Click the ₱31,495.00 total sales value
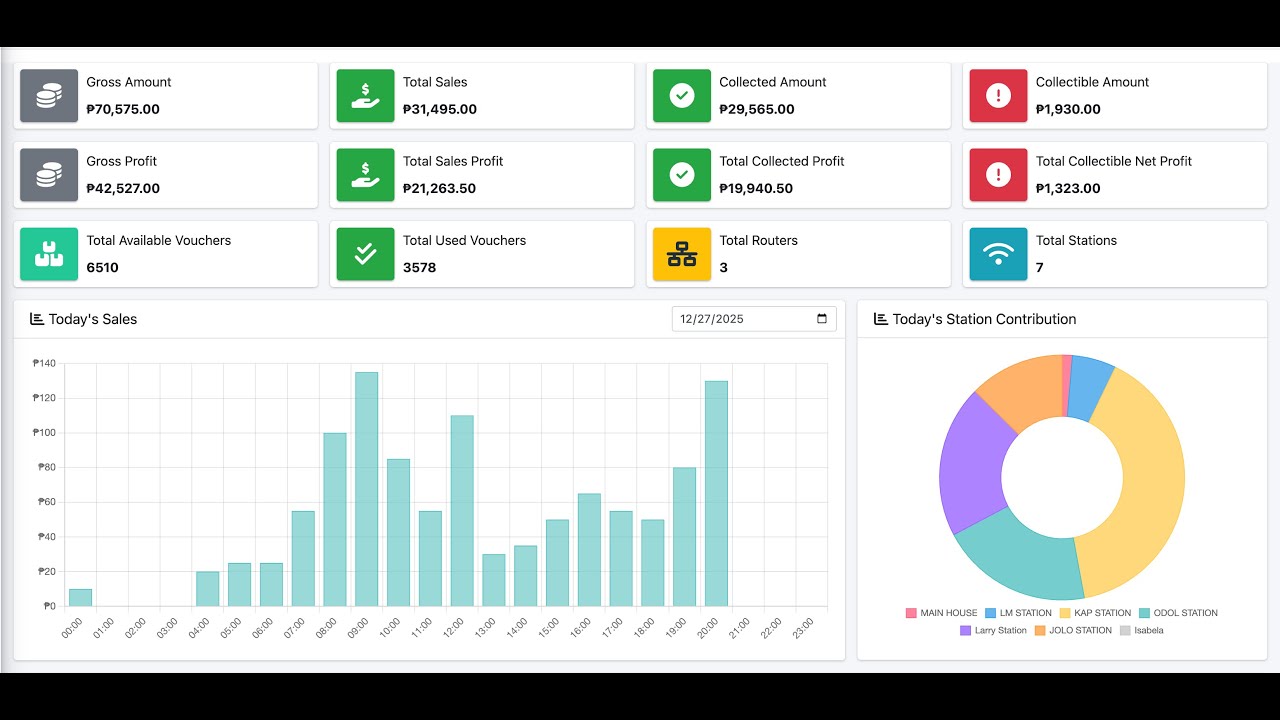 click(x=440, y=109)
